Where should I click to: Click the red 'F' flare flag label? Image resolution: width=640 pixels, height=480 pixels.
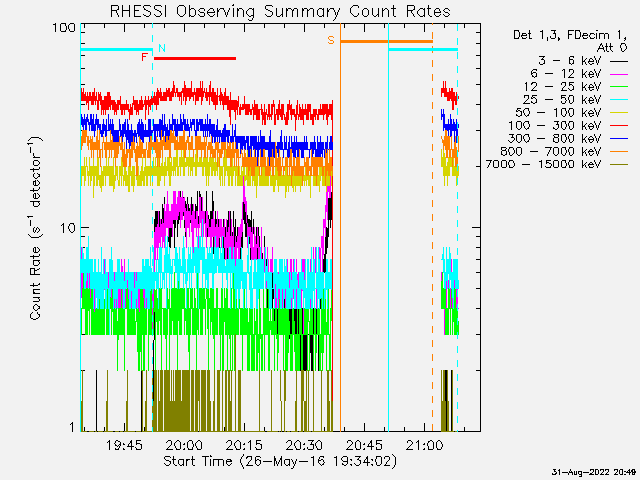144,57
